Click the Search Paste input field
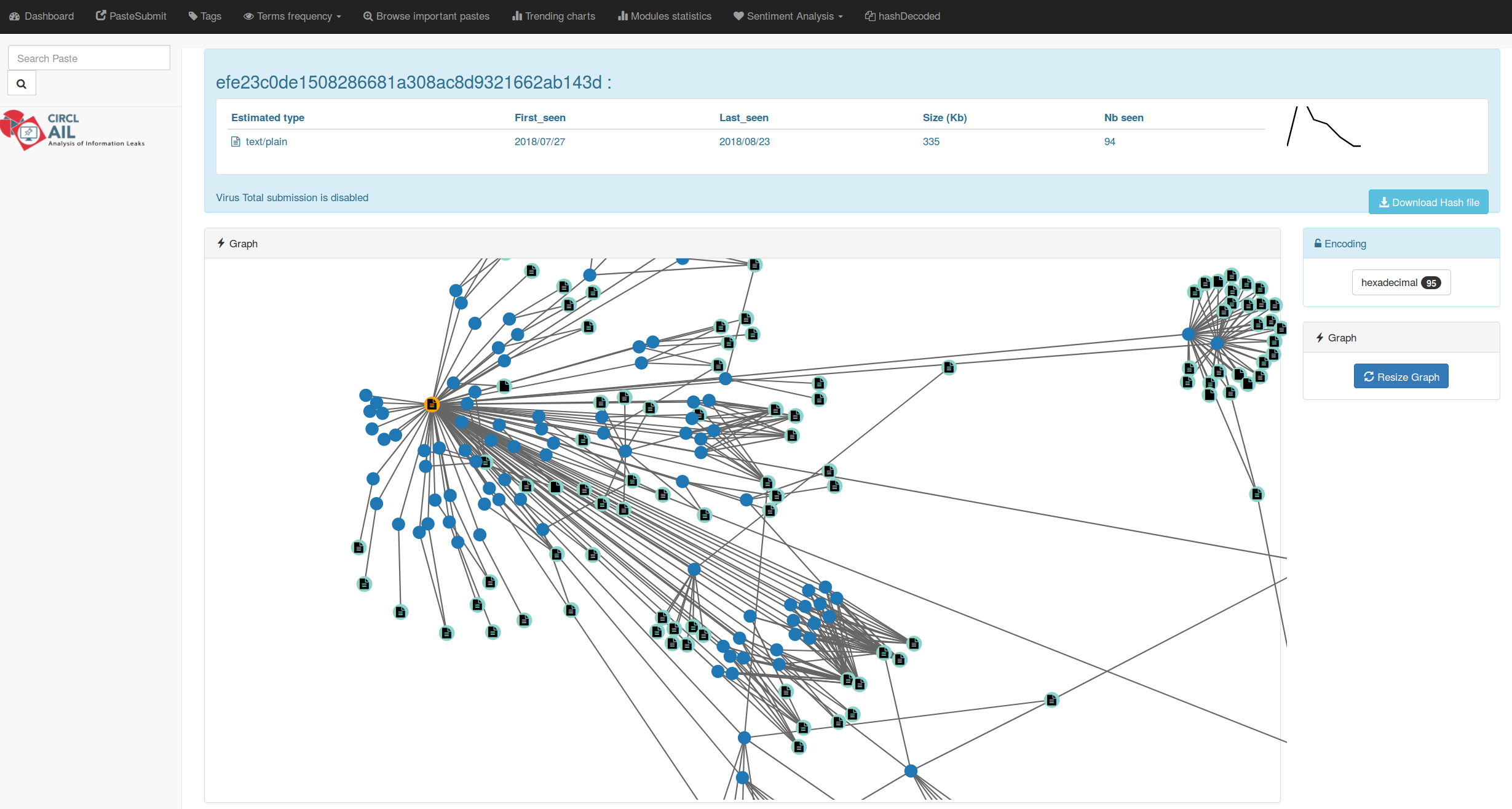The width and height of the screenshot is (1512, 809). tap(89, 57)
